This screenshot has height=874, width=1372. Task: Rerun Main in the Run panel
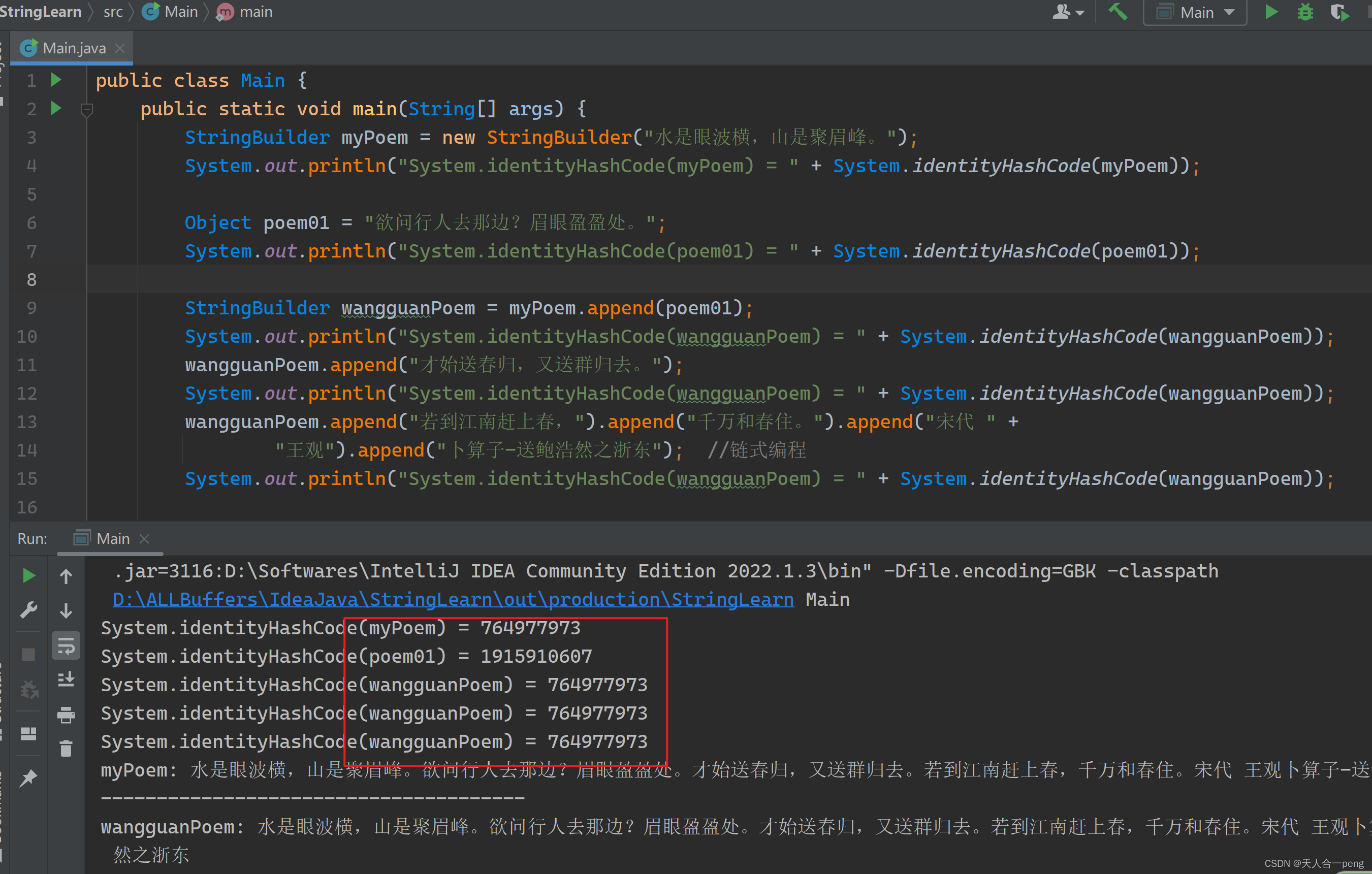[x=28, y=575]
